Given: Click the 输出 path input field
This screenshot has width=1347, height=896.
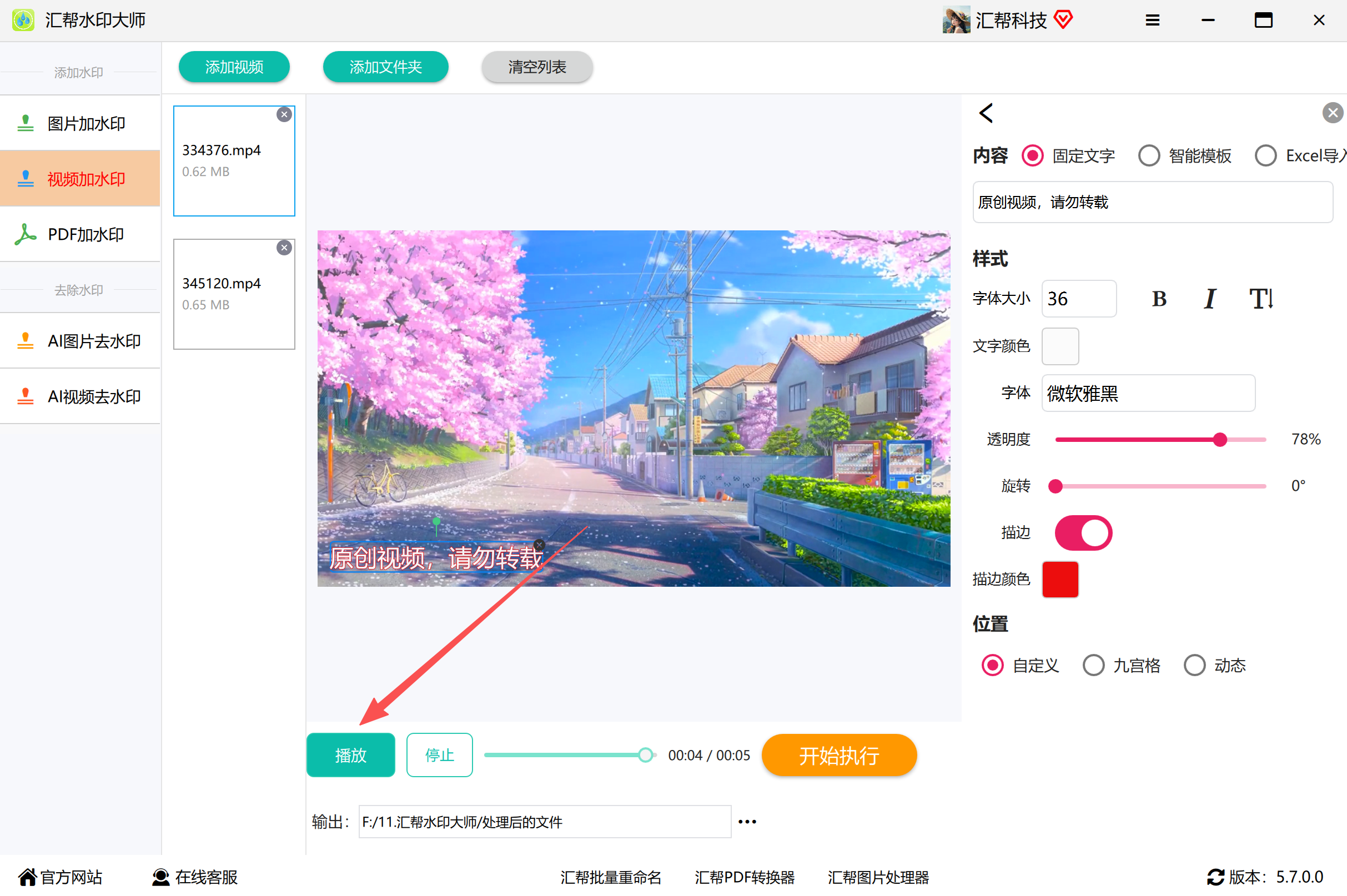Looking at the screenshot, I should [545, 822].
